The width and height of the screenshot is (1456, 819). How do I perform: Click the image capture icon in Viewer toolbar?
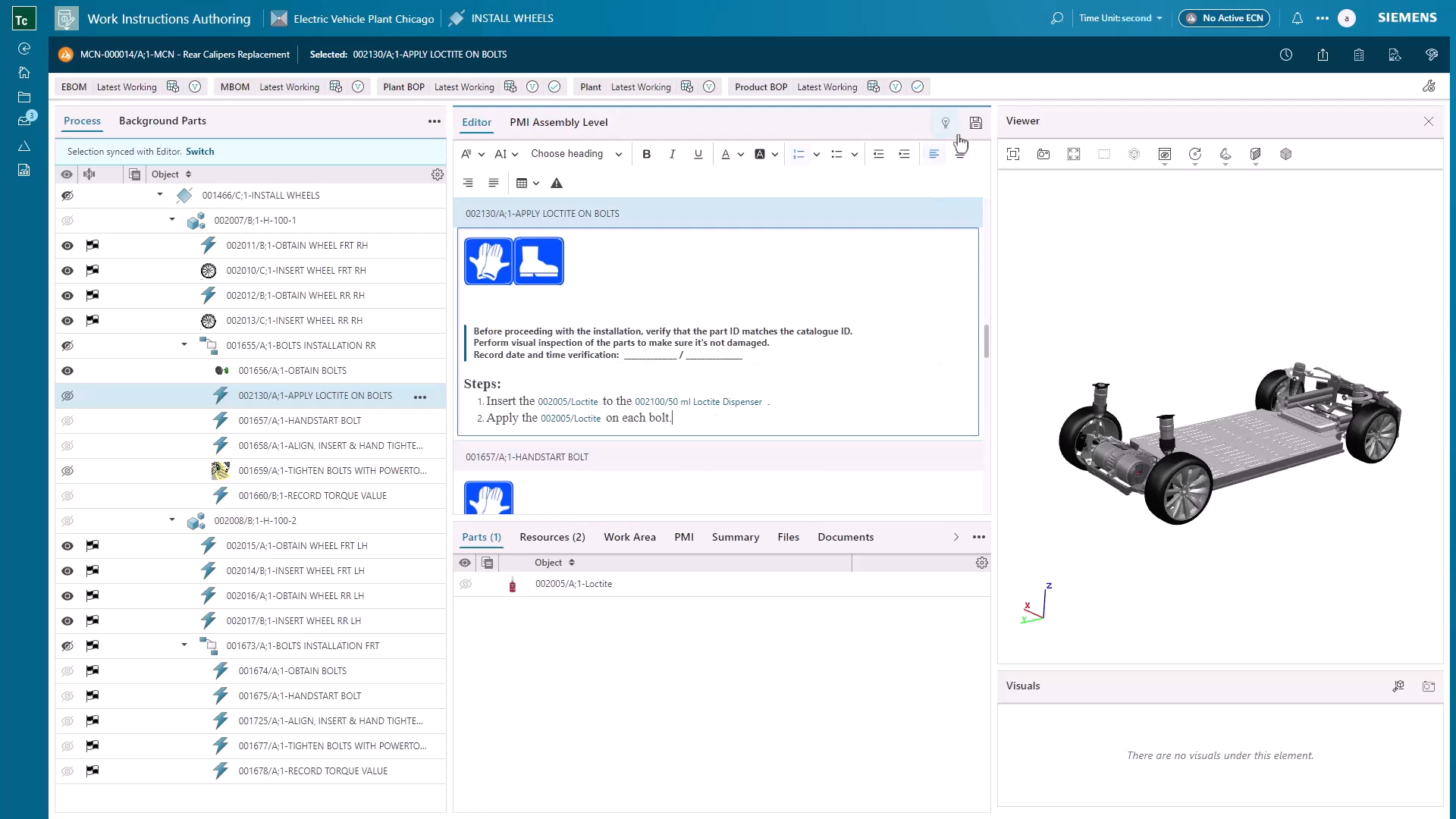pos(1043,154)
